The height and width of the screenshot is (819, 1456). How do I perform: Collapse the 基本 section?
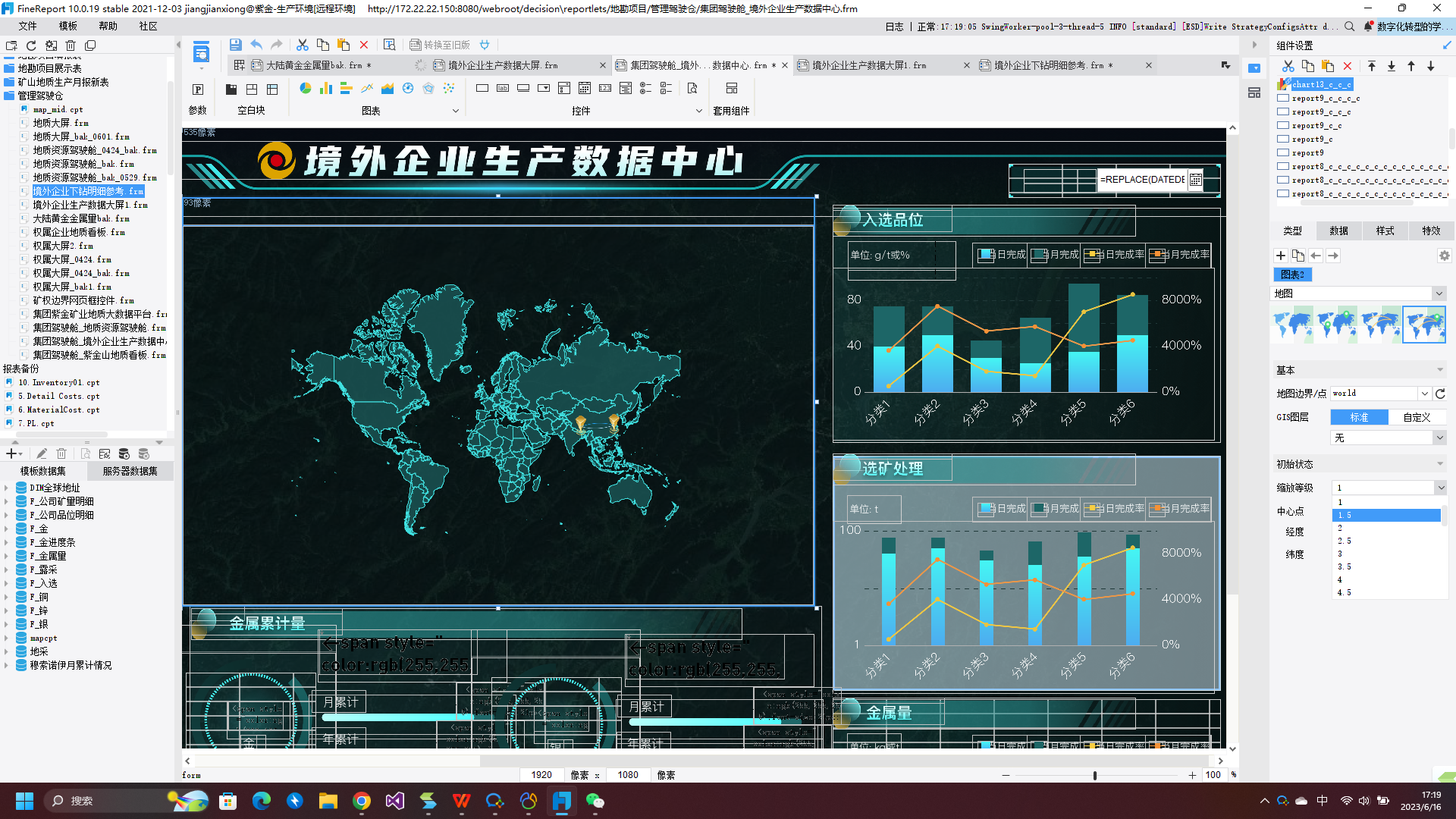(1440, 370)
